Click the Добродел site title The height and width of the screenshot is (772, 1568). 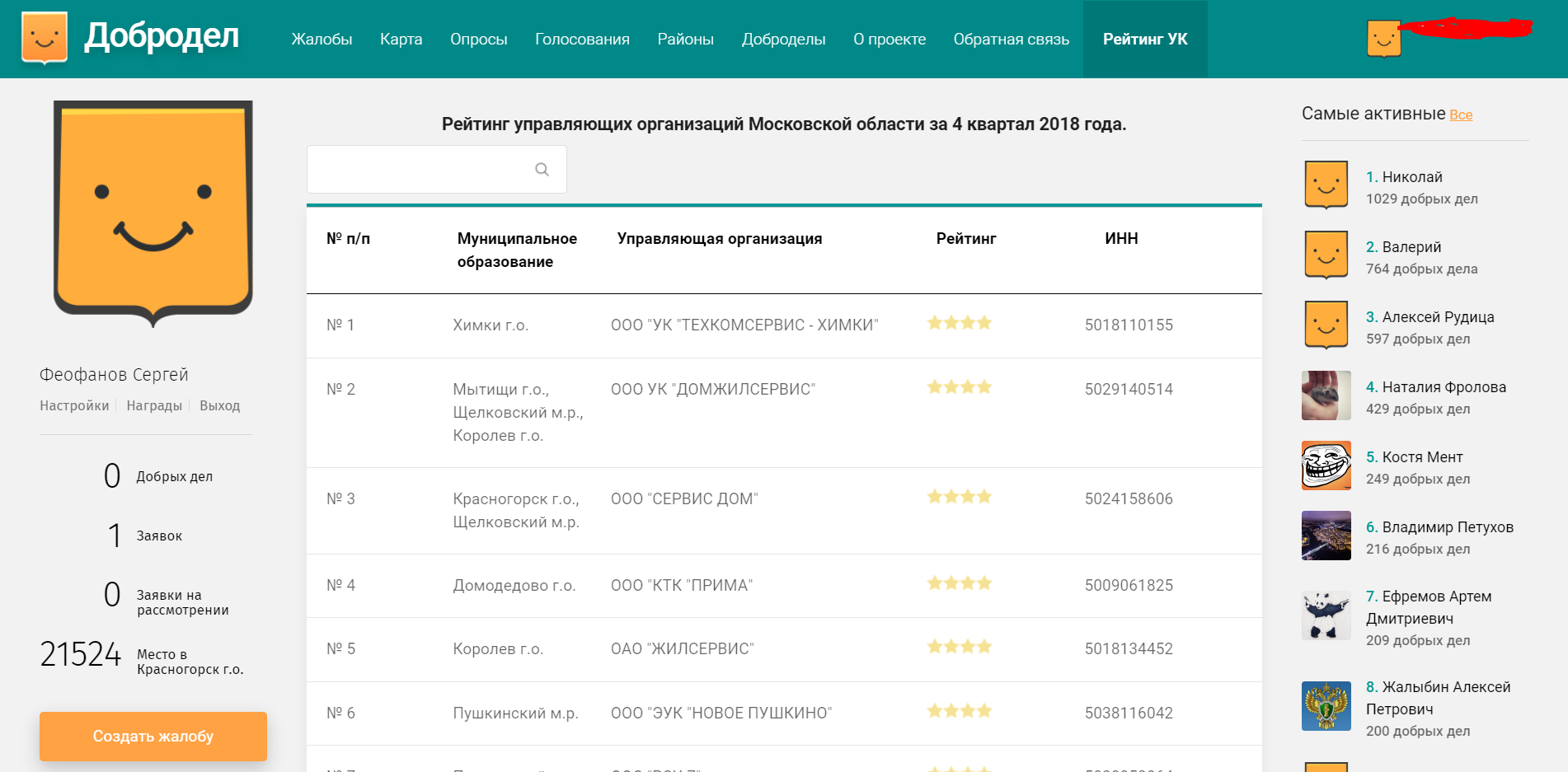tap(162, 35)
